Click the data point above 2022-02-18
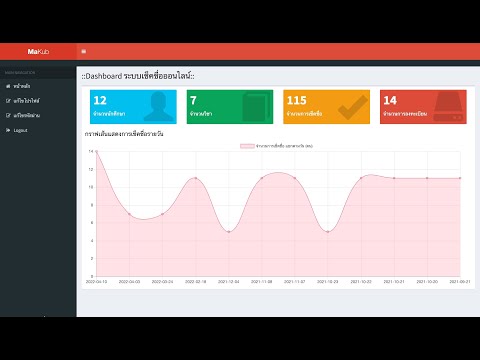 point(196,178)
